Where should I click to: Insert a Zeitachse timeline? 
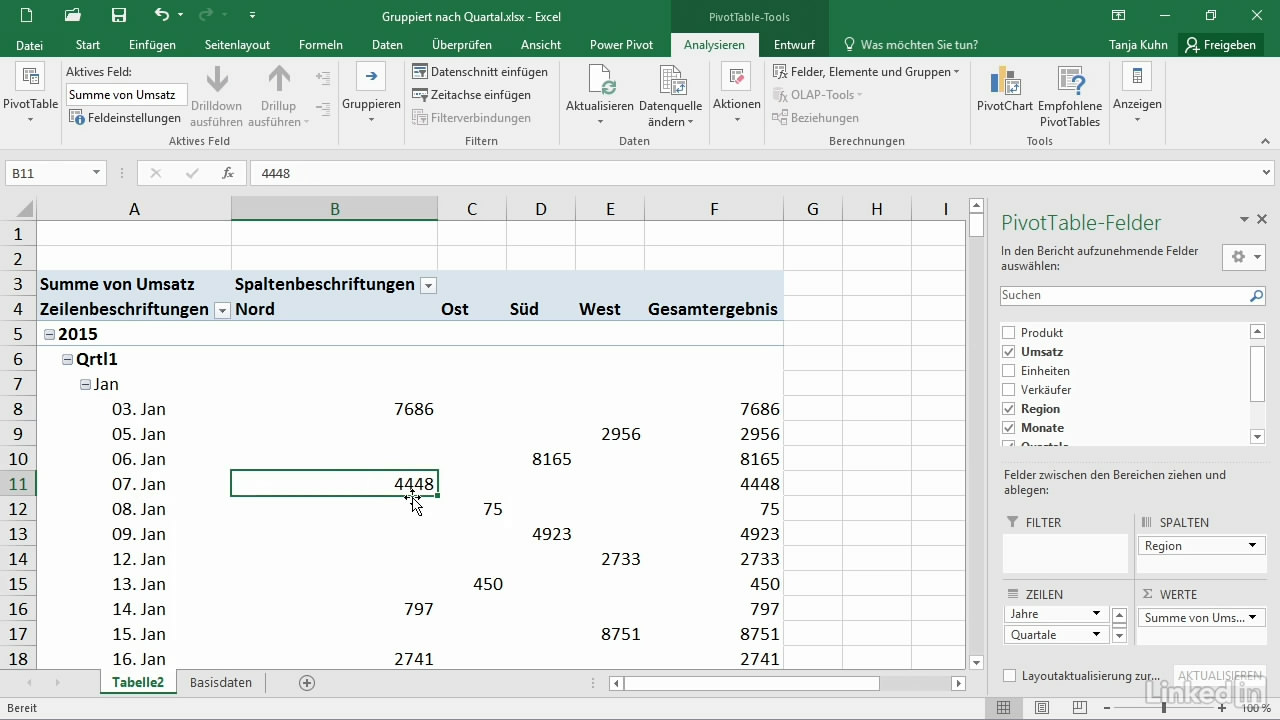(x=472, y=95)
